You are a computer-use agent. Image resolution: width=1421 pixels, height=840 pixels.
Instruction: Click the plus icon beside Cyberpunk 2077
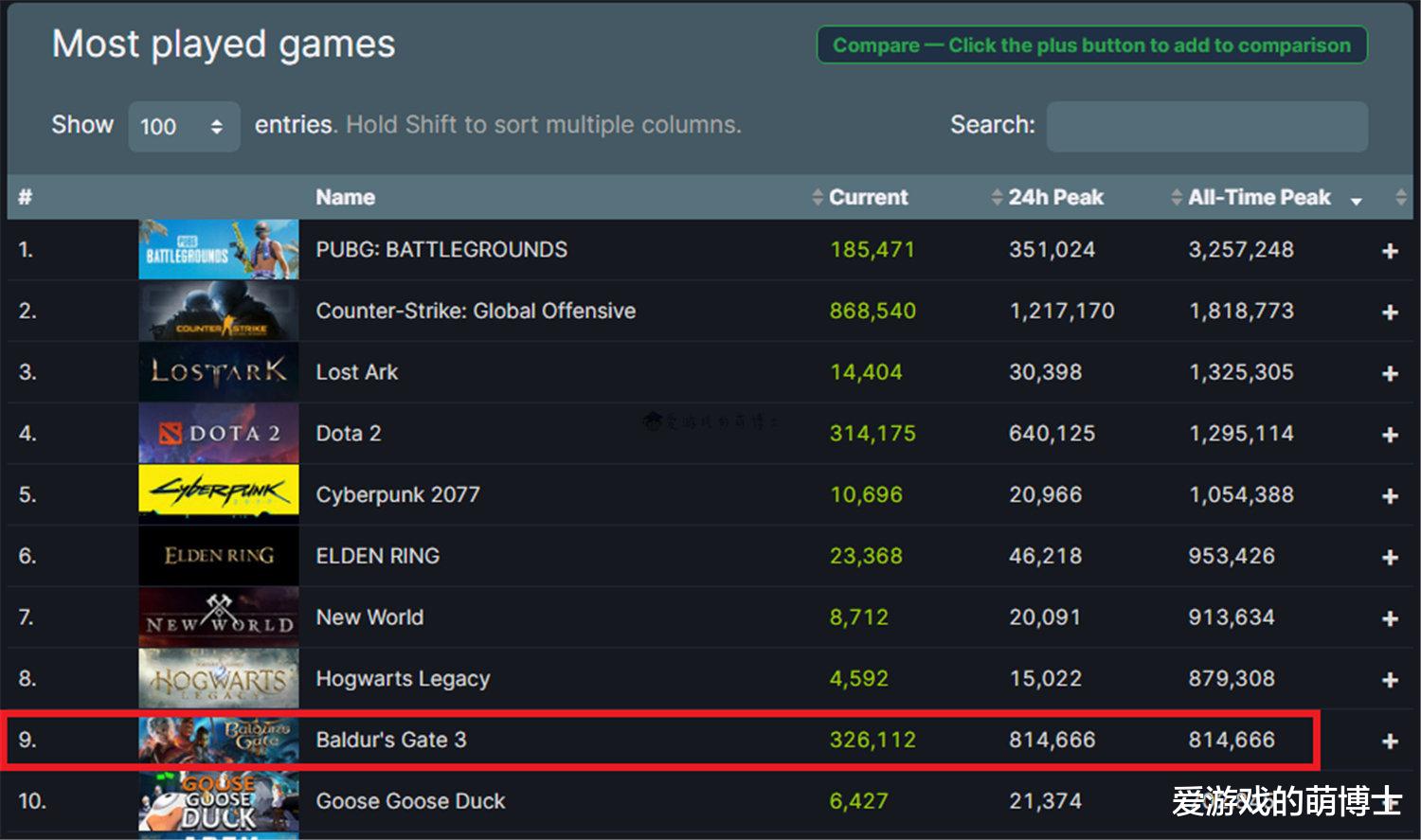(x=1390, y=496)
